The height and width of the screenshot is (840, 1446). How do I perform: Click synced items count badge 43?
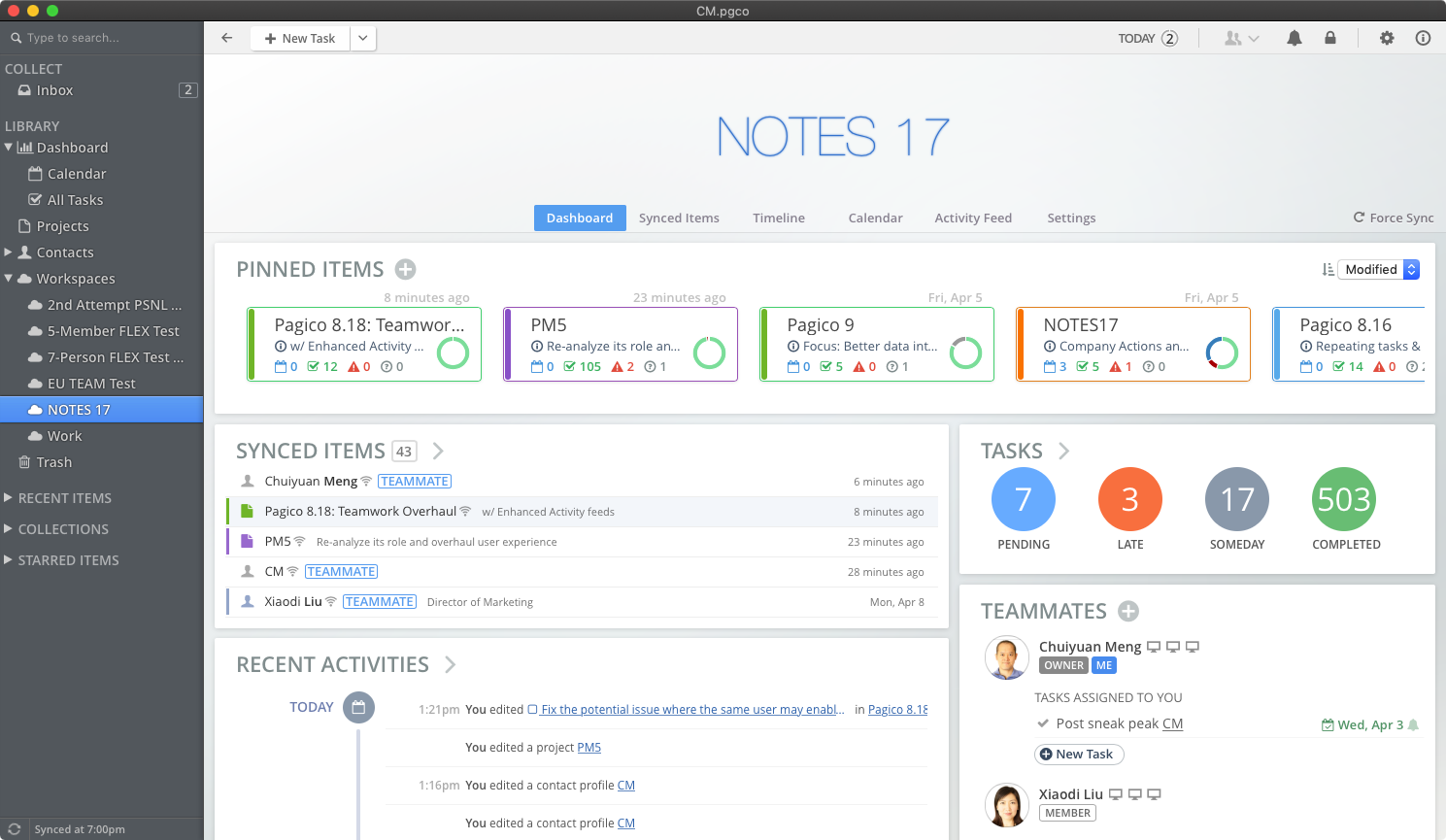point(404,452)
